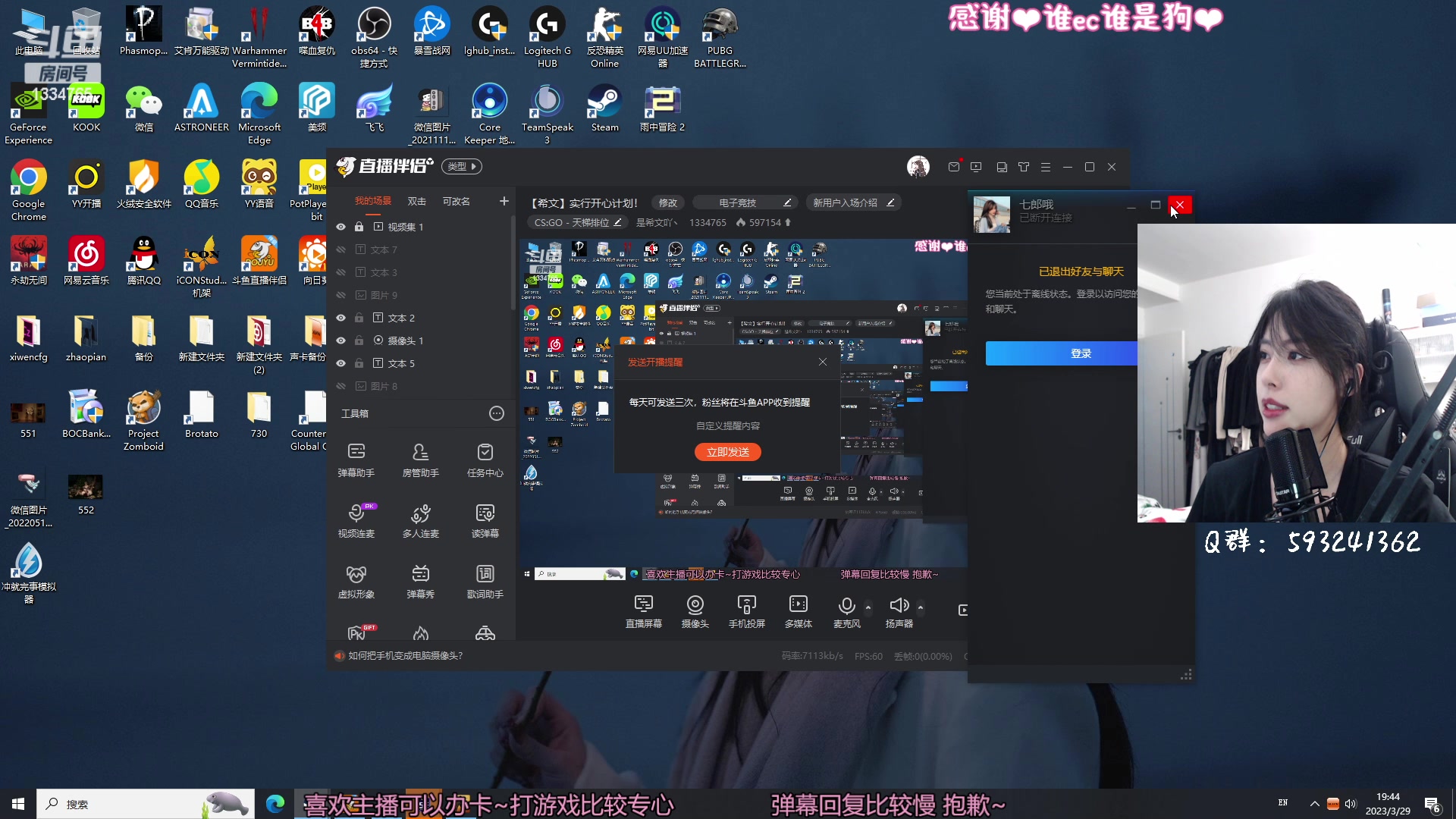Open the 类型 dropdown next to logo
Image resolution: width=1456 pixels, height=819 pixels.
462,167
